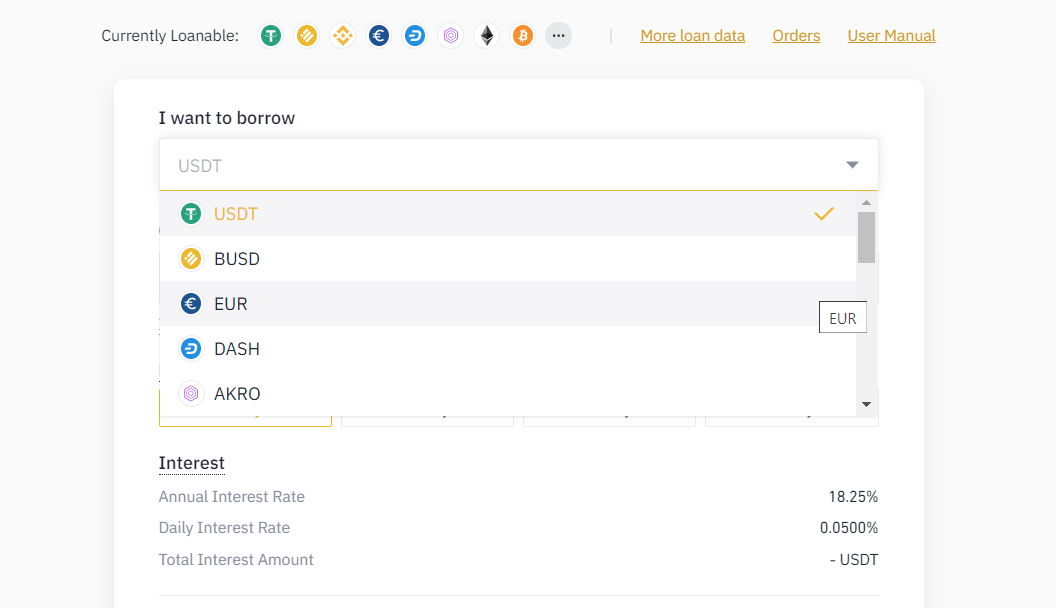Click the Daily Interest Rate label

[x=224, y=528]
